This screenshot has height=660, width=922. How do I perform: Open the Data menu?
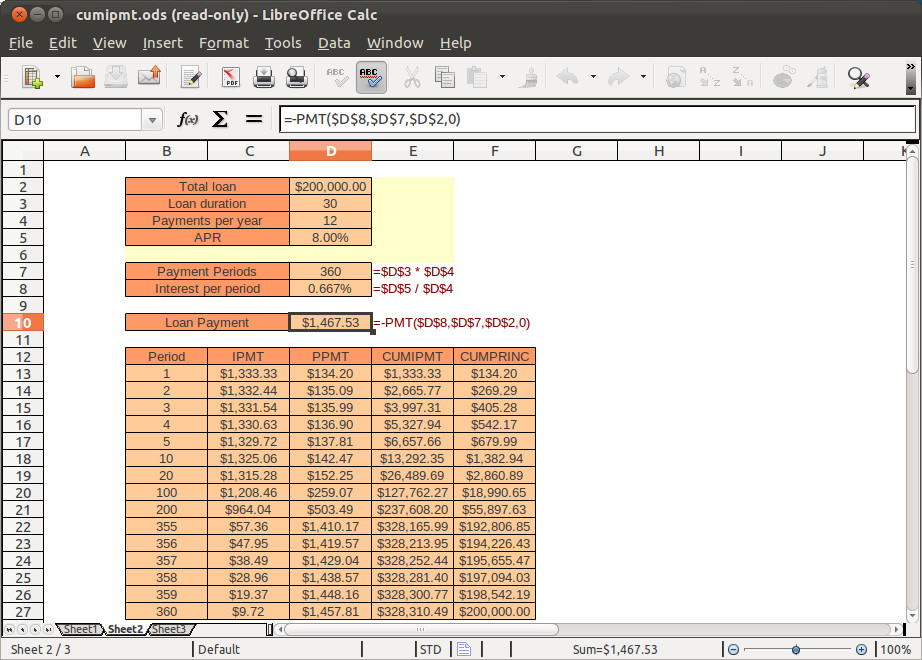pyautogui.click(x=334, y=43)
